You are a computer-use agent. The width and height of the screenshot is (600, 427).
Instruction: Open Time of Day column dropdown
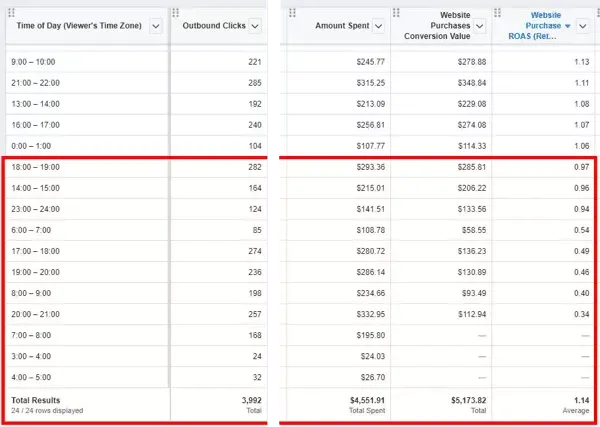coord(155,27)
